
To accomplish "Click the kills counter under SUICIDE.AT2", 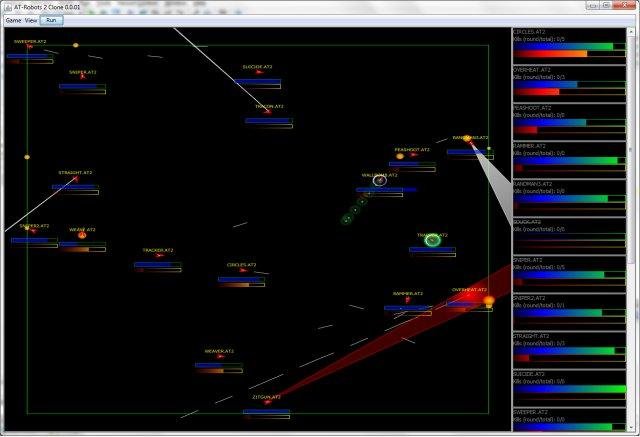I will (539, 382).
